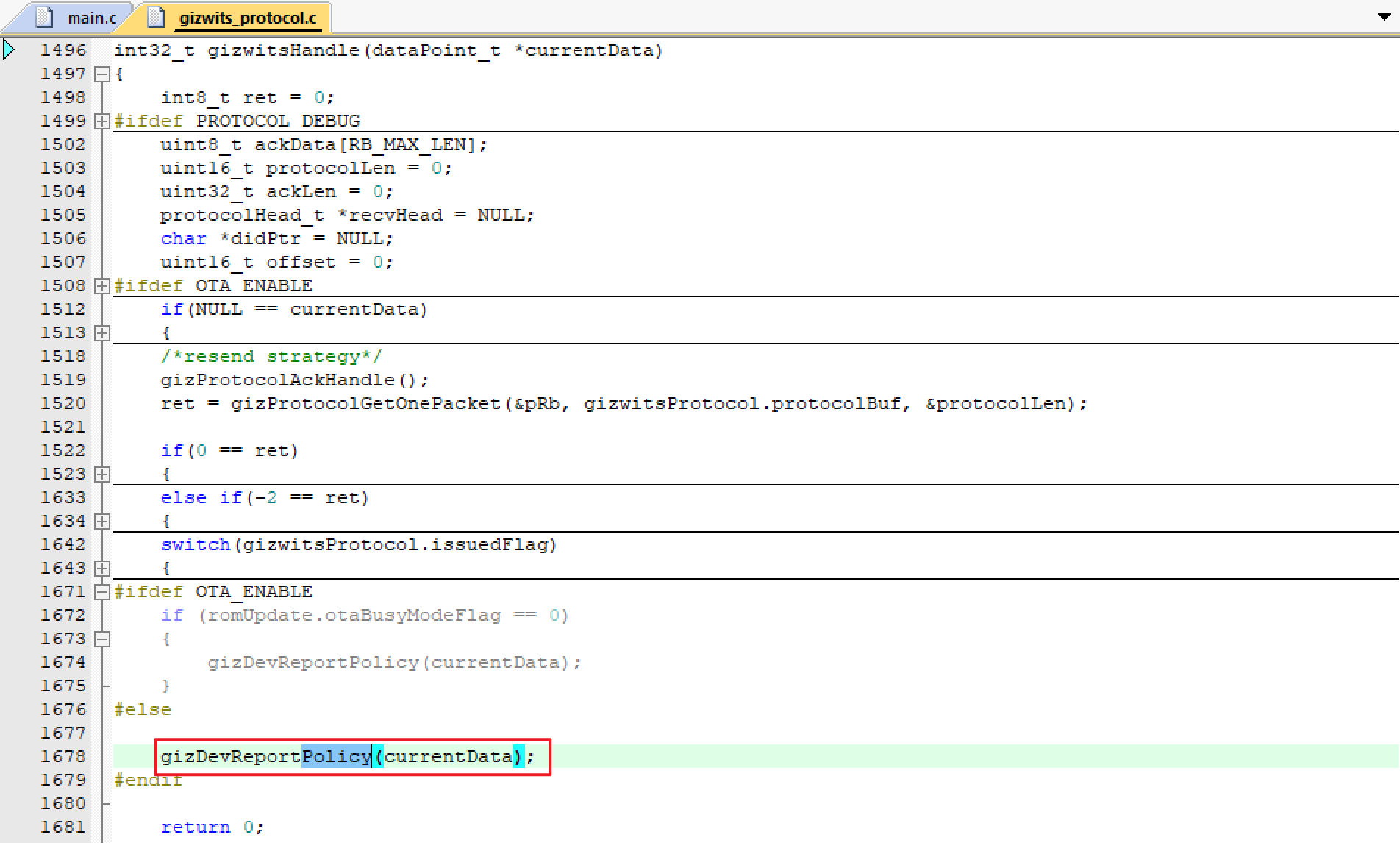The image size is (1400, 843).
Task: Collapse the OTA_ENABLE section at line 1671
Action: pyautogui.click(x=103, y=592)
